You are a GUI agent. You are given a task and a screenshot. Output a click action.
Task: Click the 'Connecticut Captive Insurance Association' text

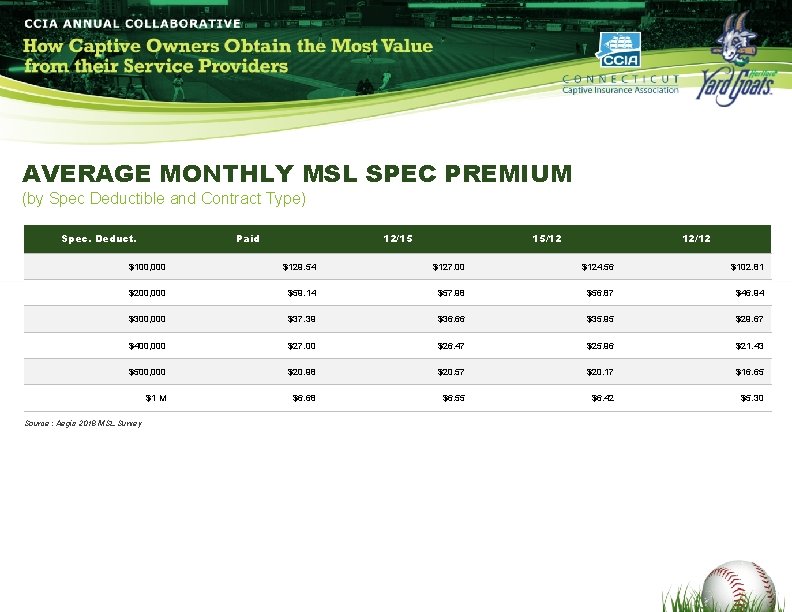620,84
